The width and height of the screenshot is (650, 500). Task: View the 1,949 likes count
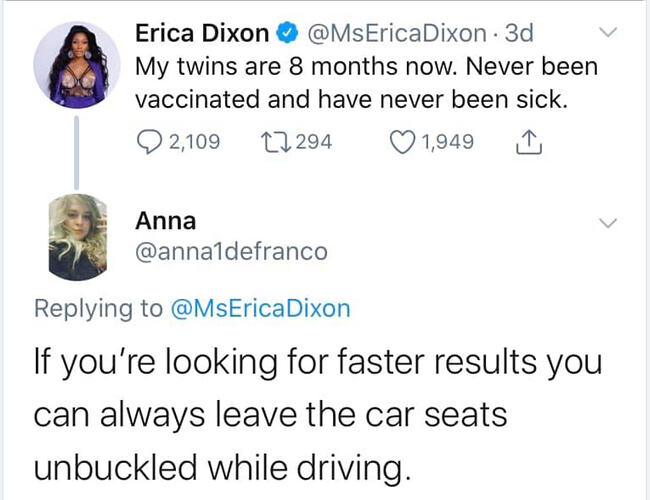[x=447, y=142]
